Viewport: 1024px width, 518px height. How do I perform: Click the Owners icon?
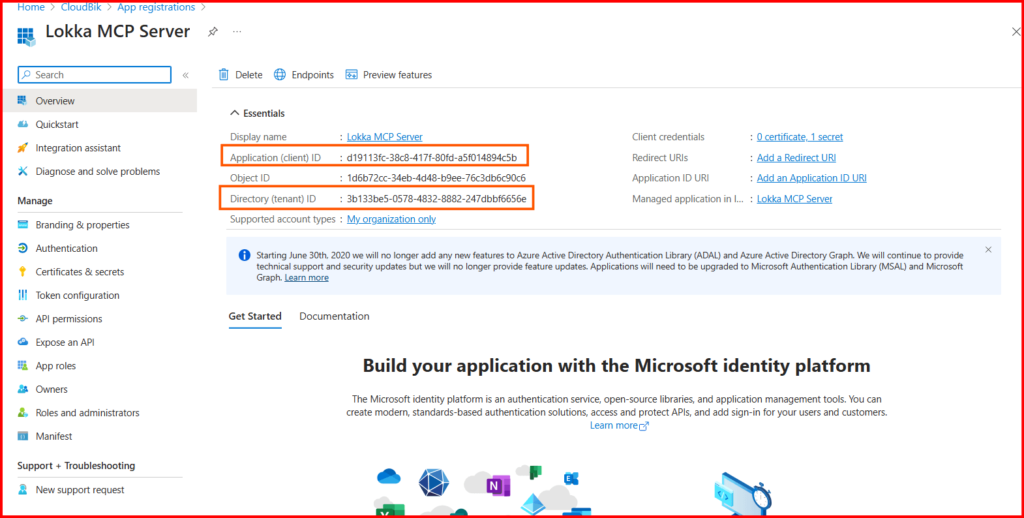23,389
